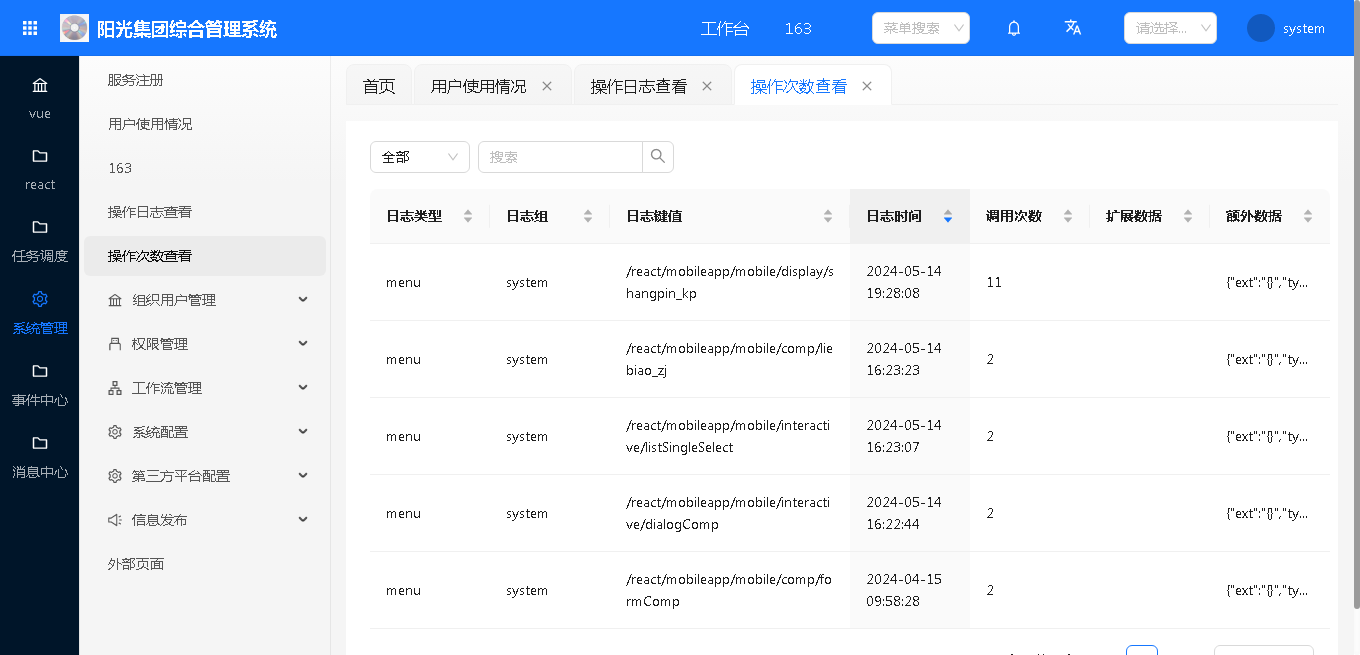
Task: Select the vue module in the sidebar
Action: click(x=40, y=98)
